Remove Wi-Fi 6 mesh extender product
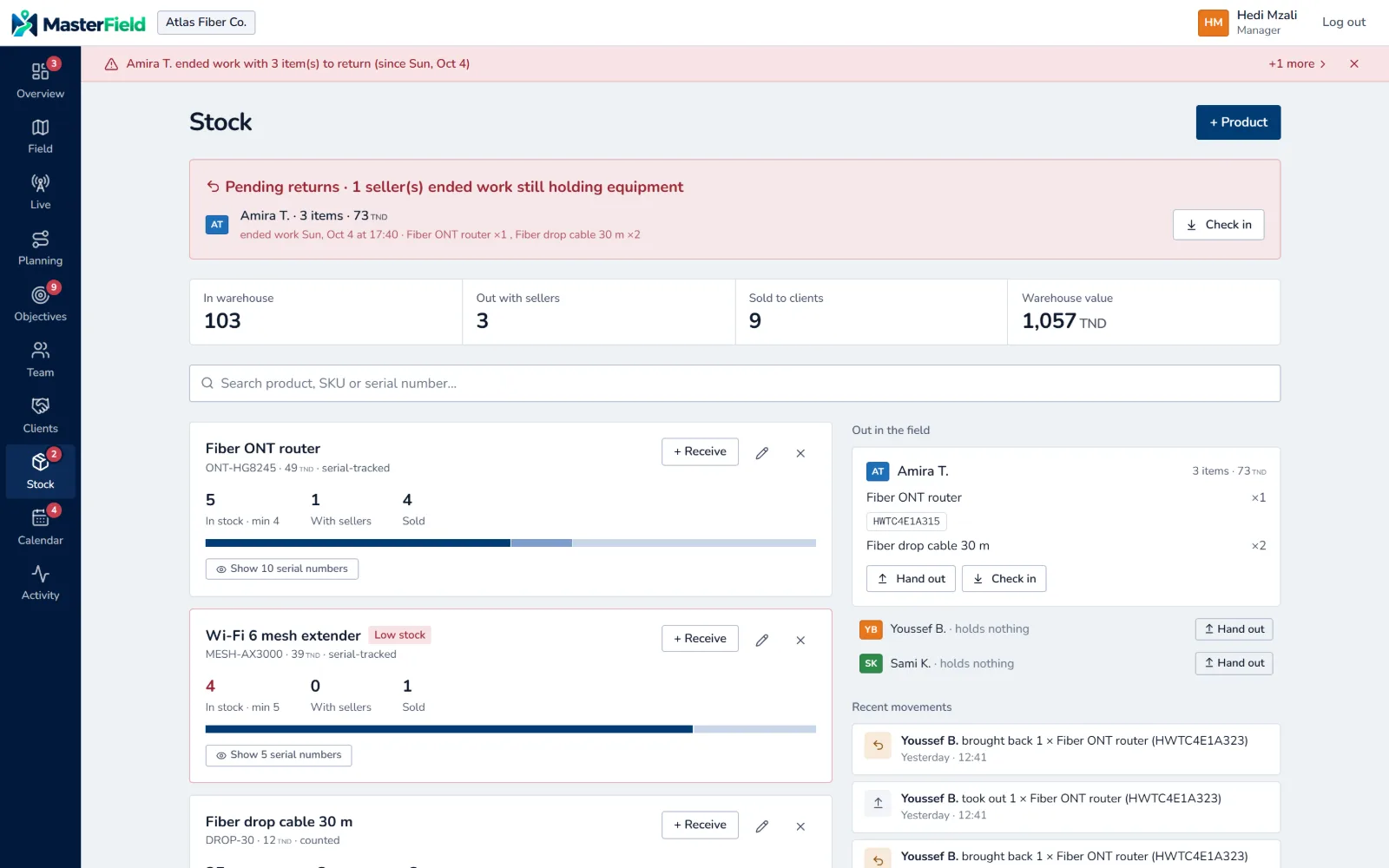Screen dimensions: 1389x868 tap(800, 640)
